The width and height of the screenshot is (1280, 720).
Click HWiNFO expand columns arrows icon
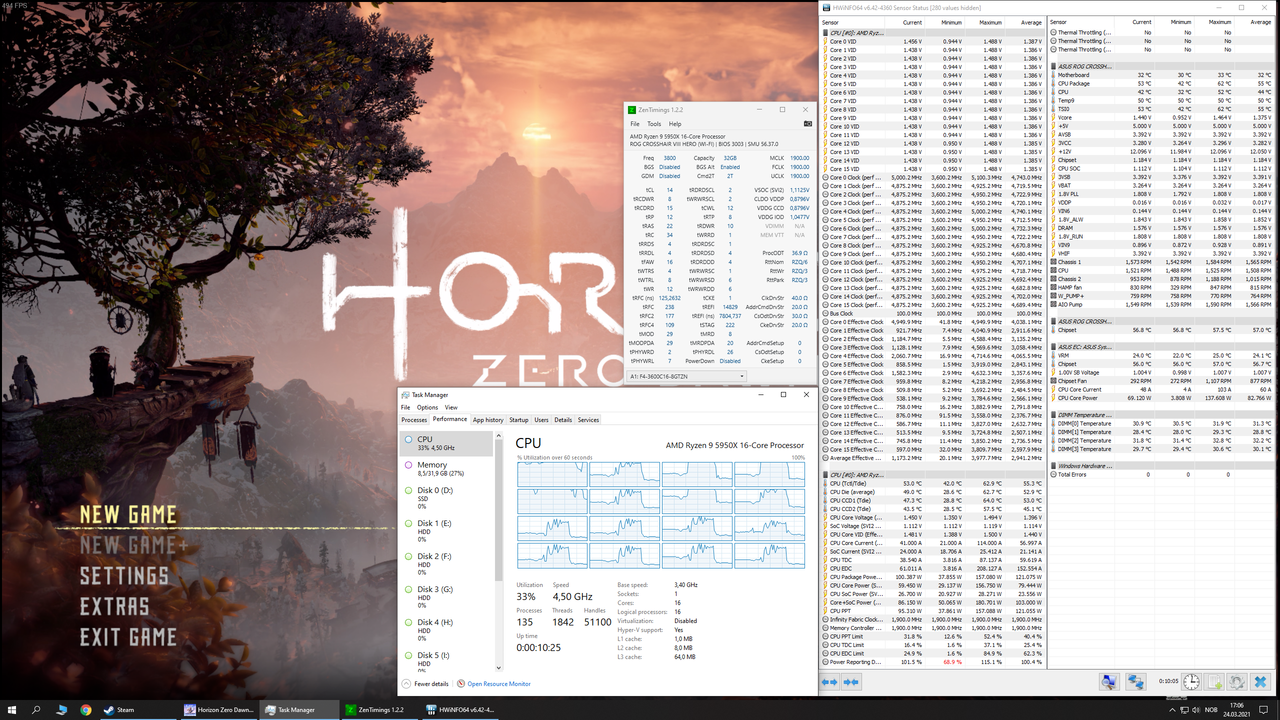tap(830, 682)
